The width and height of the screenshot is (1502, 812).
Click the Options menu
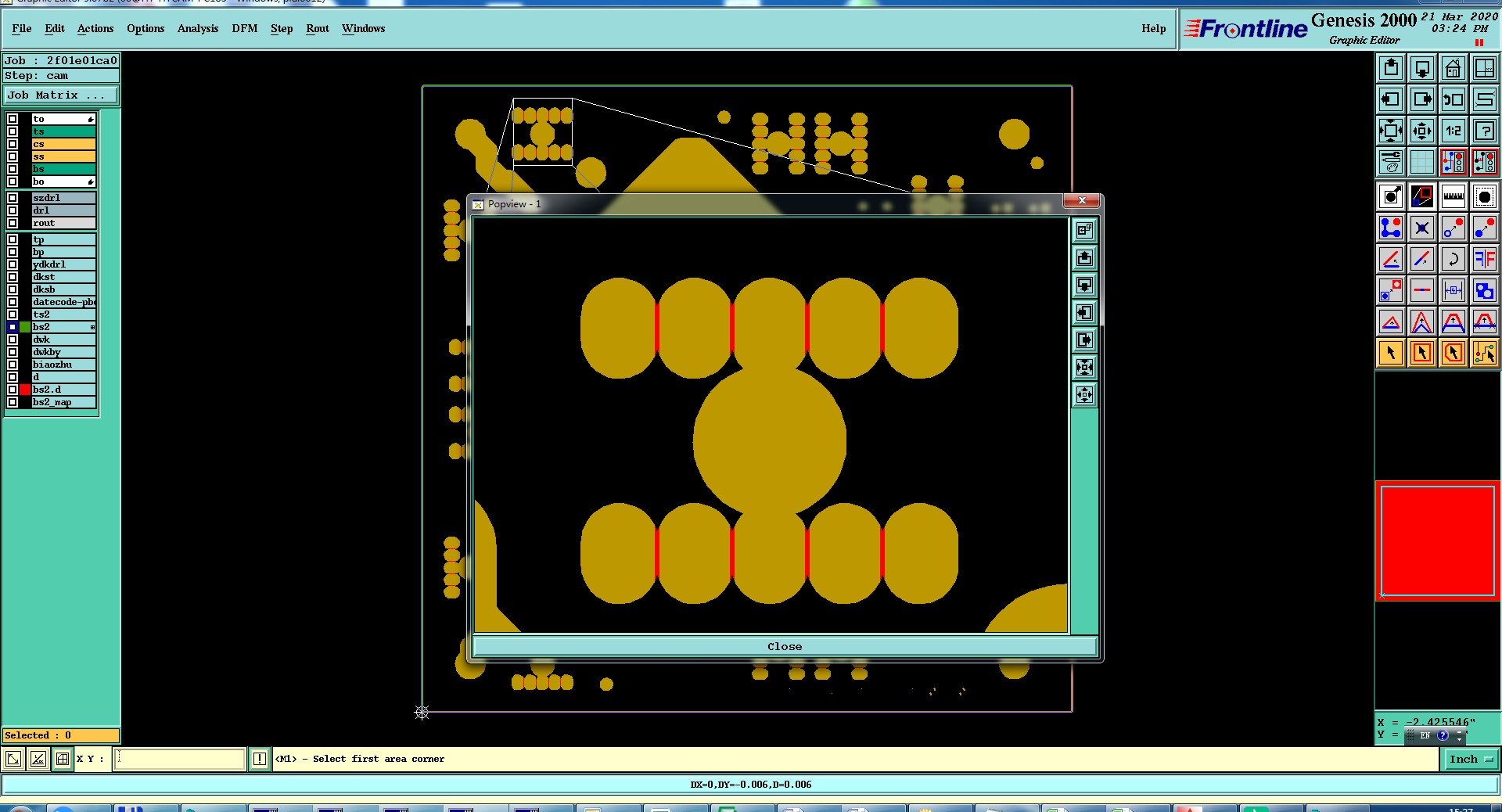point(146,28)
